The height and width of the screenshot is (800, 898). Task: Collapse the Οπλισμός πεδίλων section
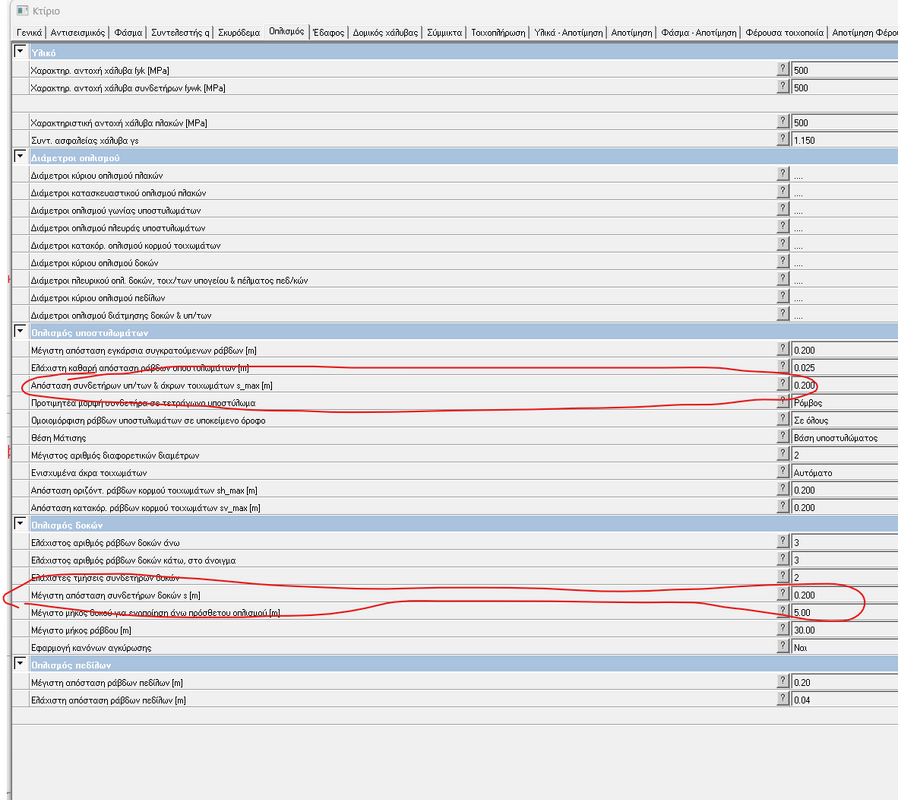[x=20, y=664]
